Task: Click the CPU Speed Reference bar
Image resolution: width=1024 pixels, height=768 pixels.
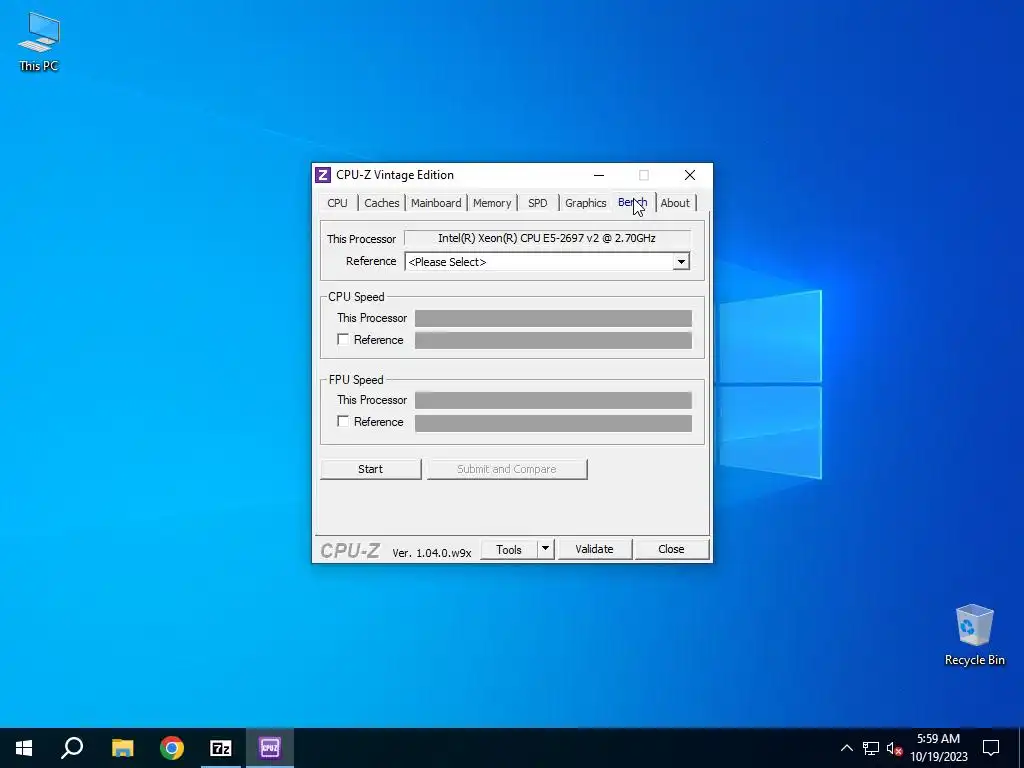Action: point(553,340)
